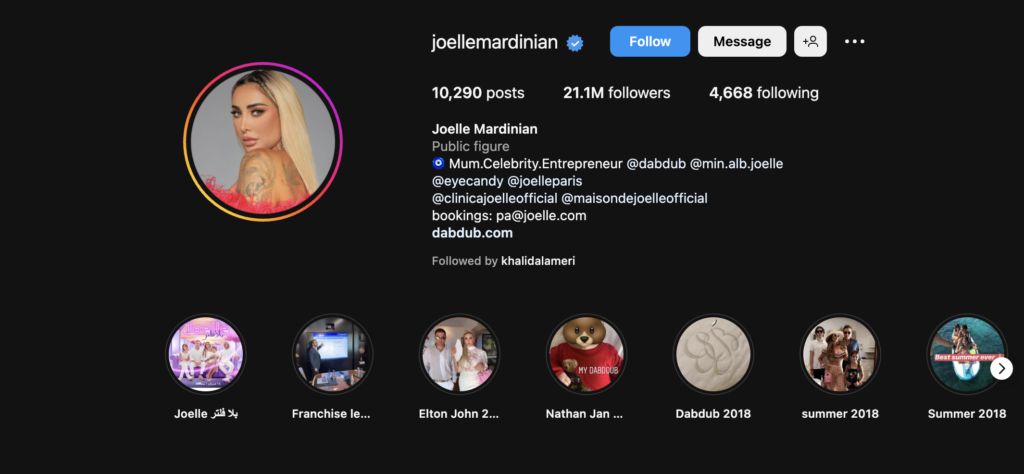Follow the joellemardinian account

(650, 42)
